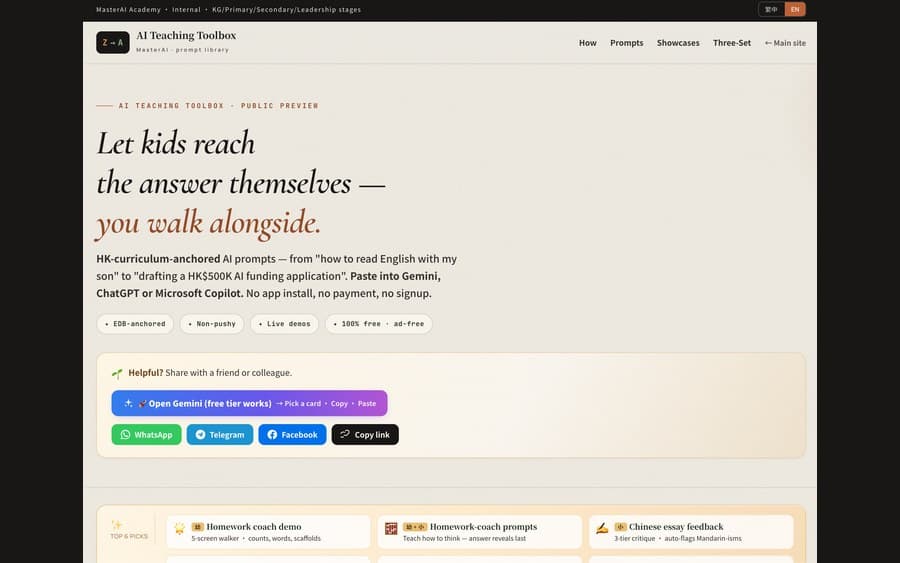
Task: Click 'KG/Primary/Secondary/Leadership stages' text
Action: (x=286, y=10)
